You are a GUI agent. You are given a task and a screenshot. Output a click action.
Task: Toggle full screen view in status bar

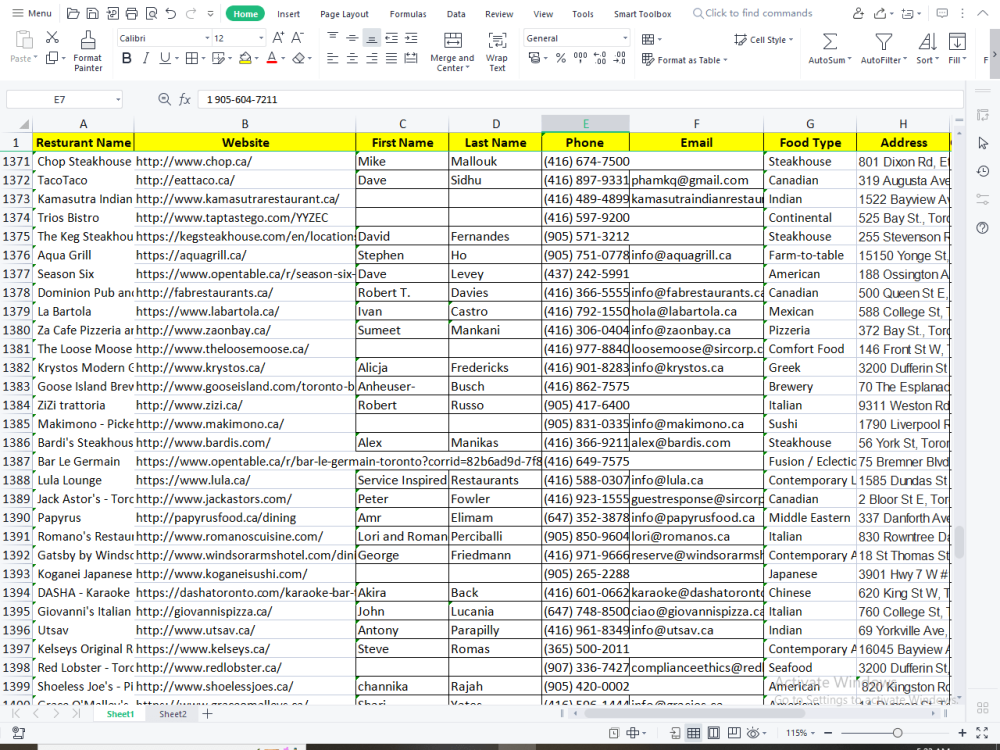point(982,733)
